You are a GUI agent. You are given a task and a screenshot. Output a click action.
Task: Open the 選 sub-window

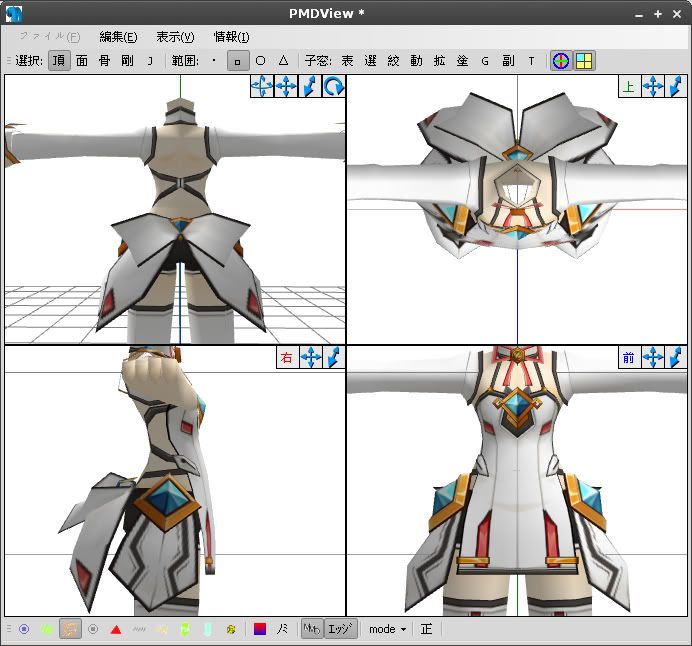tap(370, 61)
